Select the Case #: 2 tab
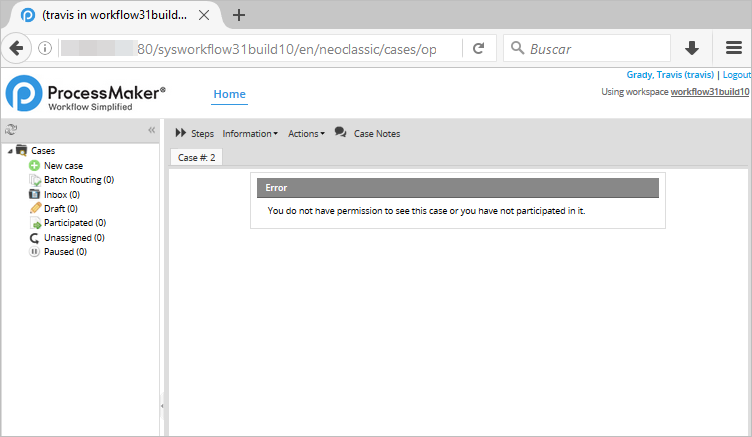 197,157
